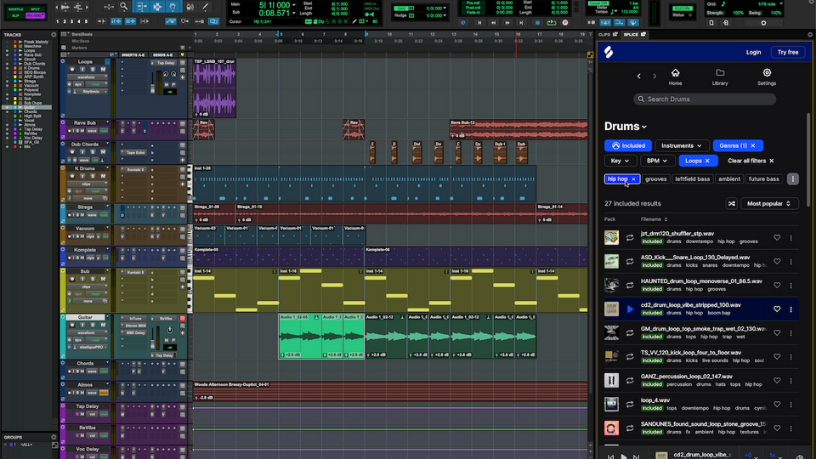Sort results by Filename column
This screenshot has width=816, height=459.
click(654, 219)
